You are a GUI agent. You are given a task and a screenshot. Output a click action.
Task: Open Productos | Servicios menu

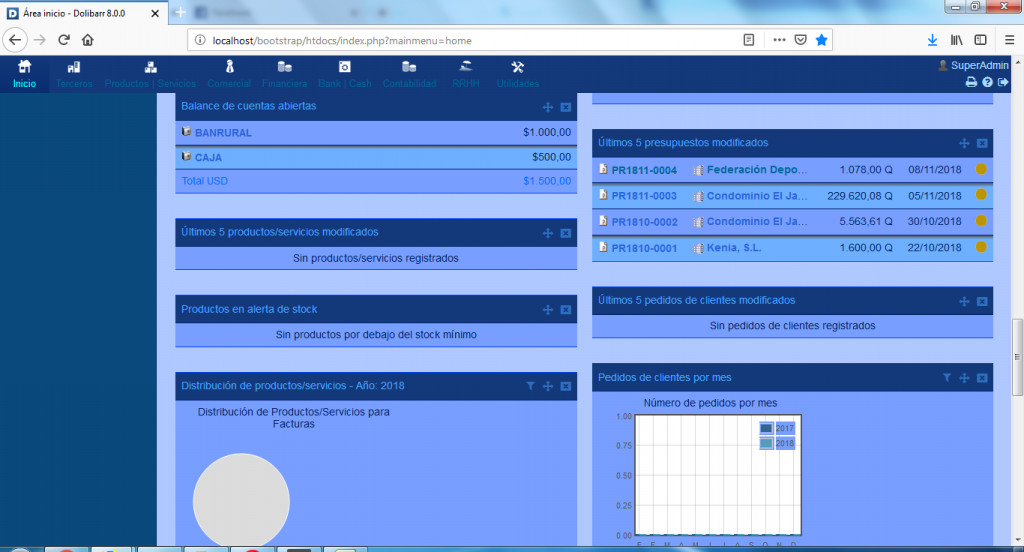tap(150, 74)
